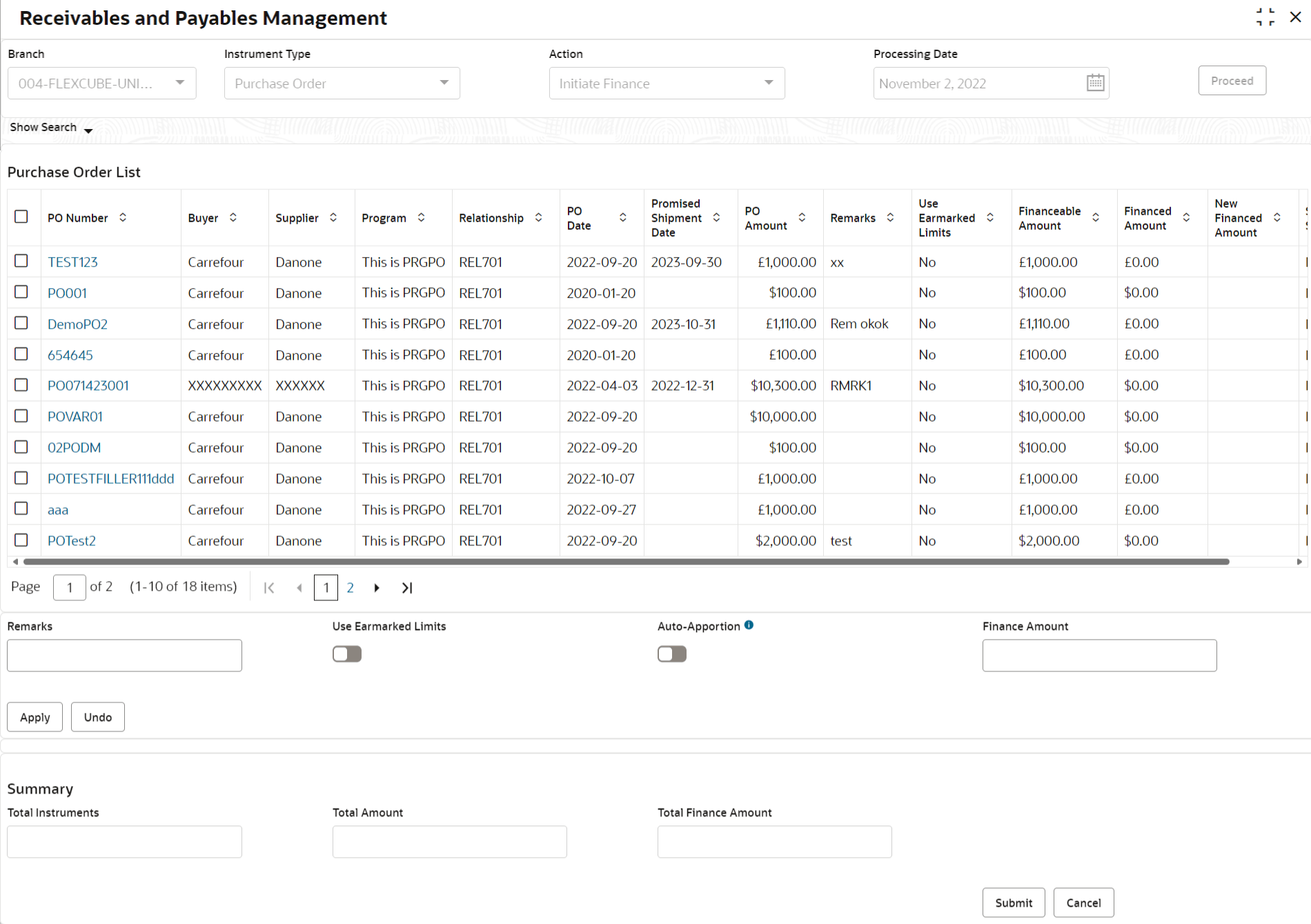
Task: Check the select-all header checkbox
Action: [21, 217]
